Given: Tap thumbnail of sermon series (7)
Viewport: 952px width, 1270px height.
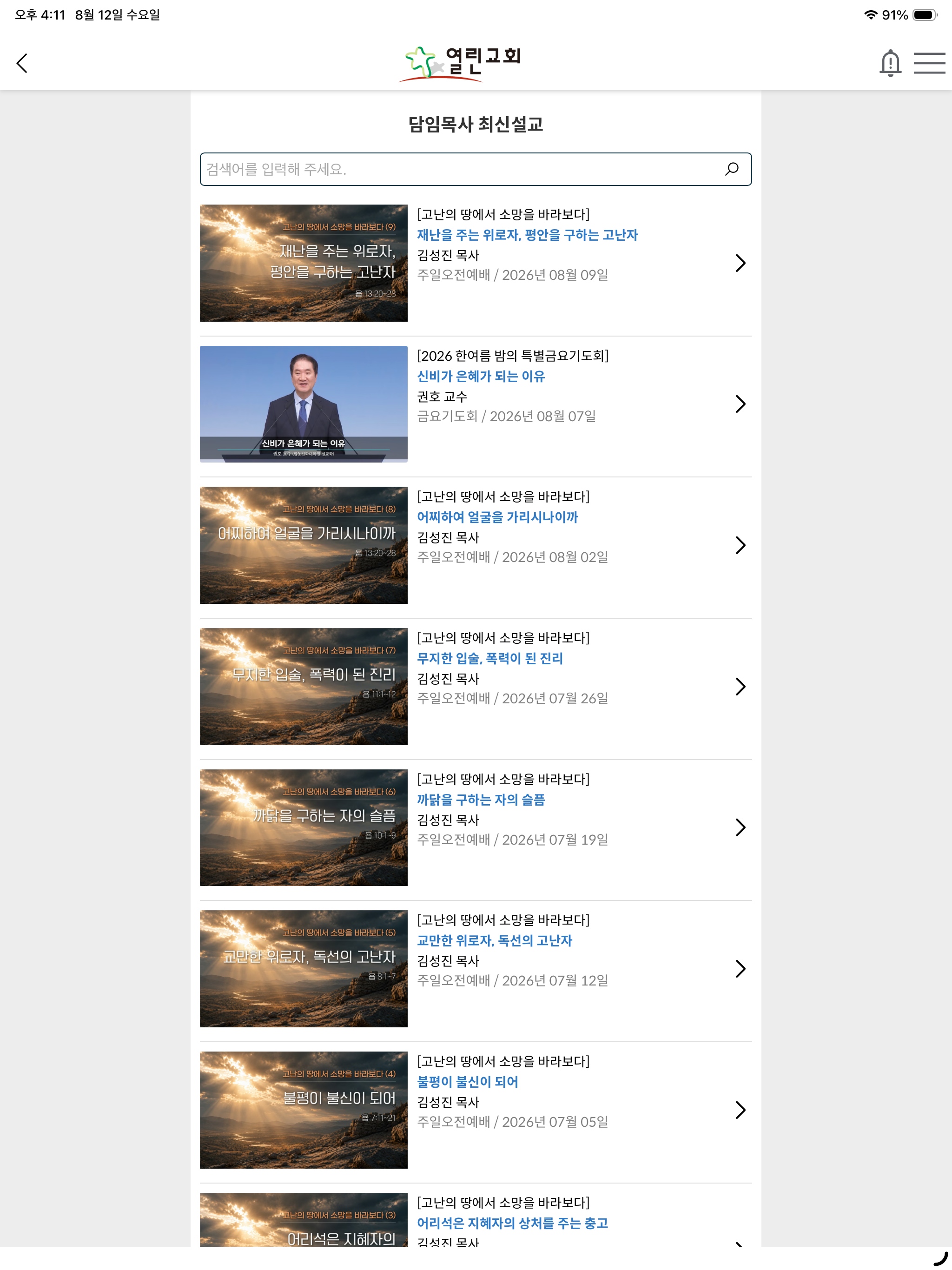Looking at the screenshot, I should (303, 686).
